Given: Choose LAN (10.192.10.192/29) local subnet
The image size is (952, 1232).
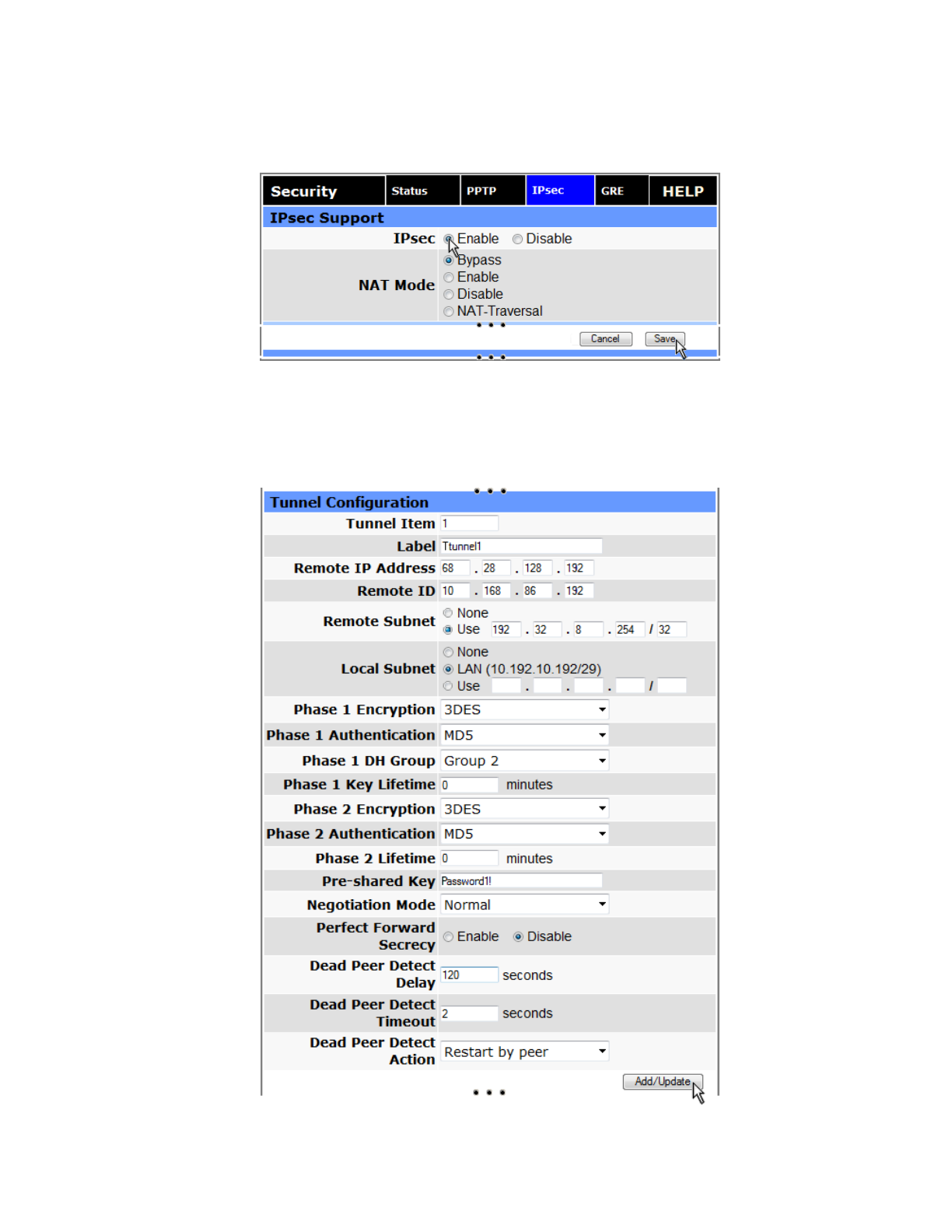Looking at the screenshot, I should (x=448, y=669).
